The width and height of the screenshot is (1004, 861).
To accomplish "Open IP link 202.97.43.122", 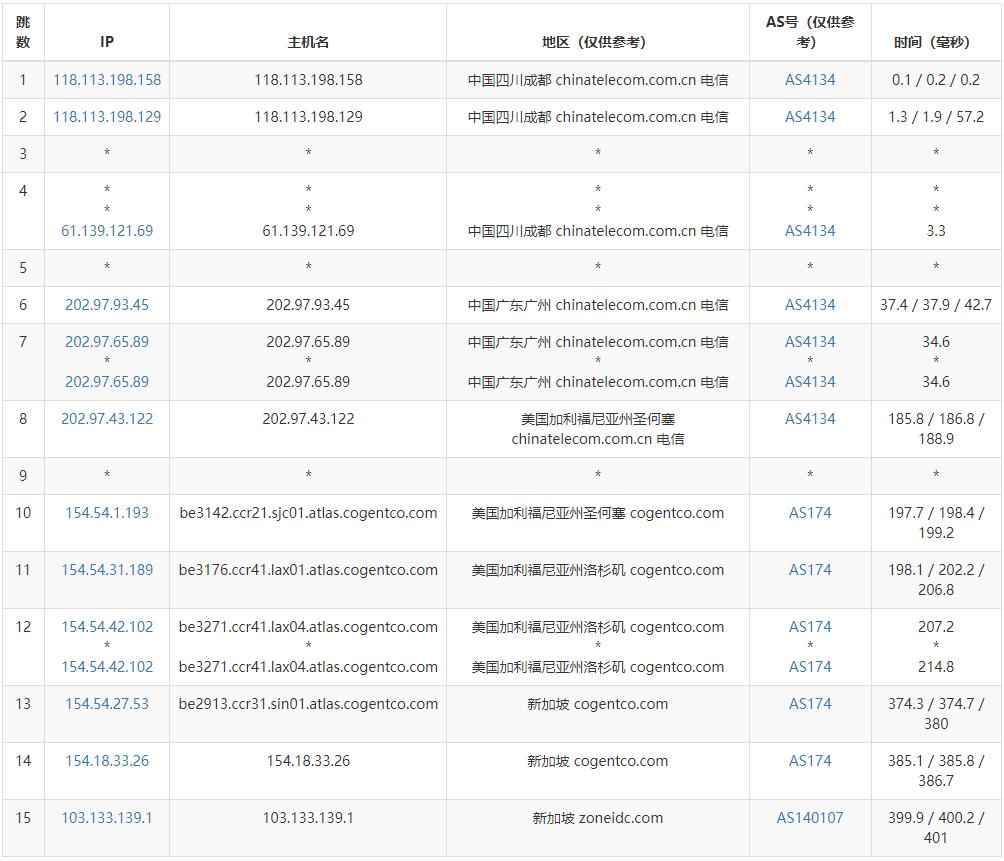I will [107, 419].
